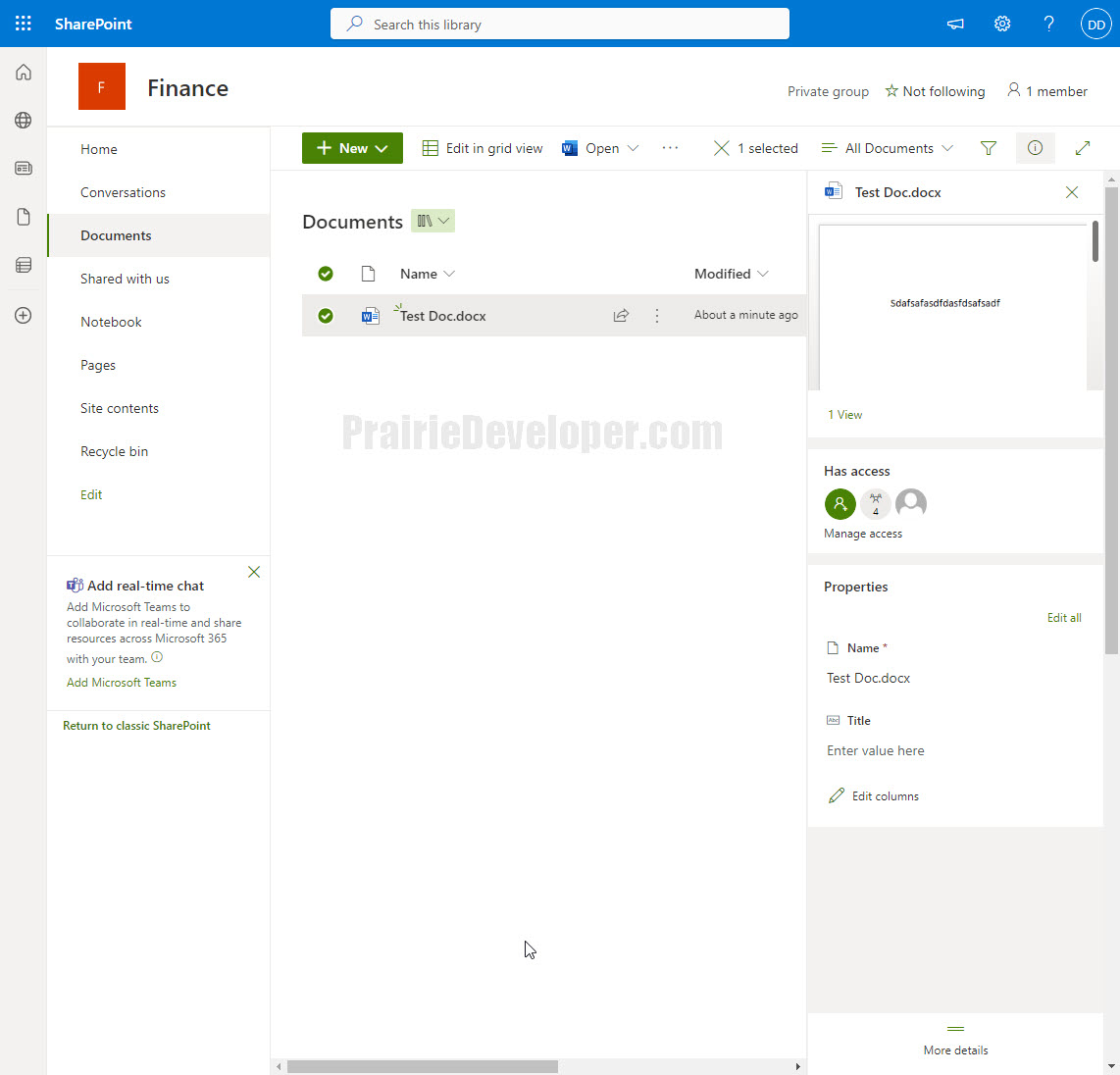The width and height of the screenshot is (1120, 1075).
Task: Open the Name column header menu
Action: pyautogui.click(x=428, y=274)
